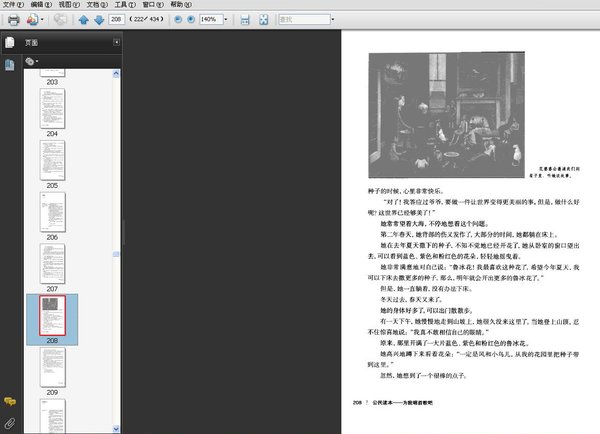Open the attachments paperclip panel
600x434 pixels.
(x=9, y=422)
